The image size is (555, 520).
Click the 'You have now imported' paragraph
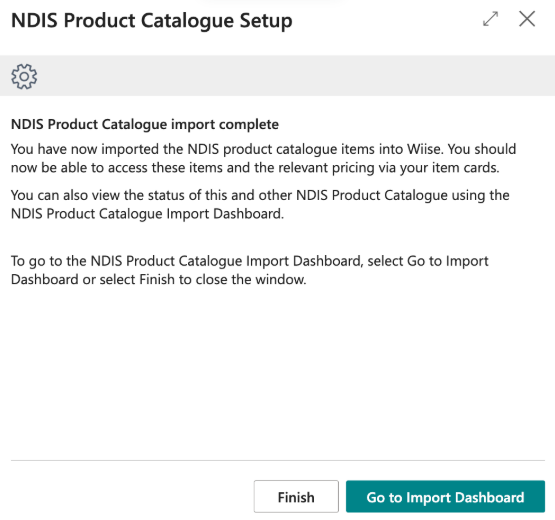[263, 158]
